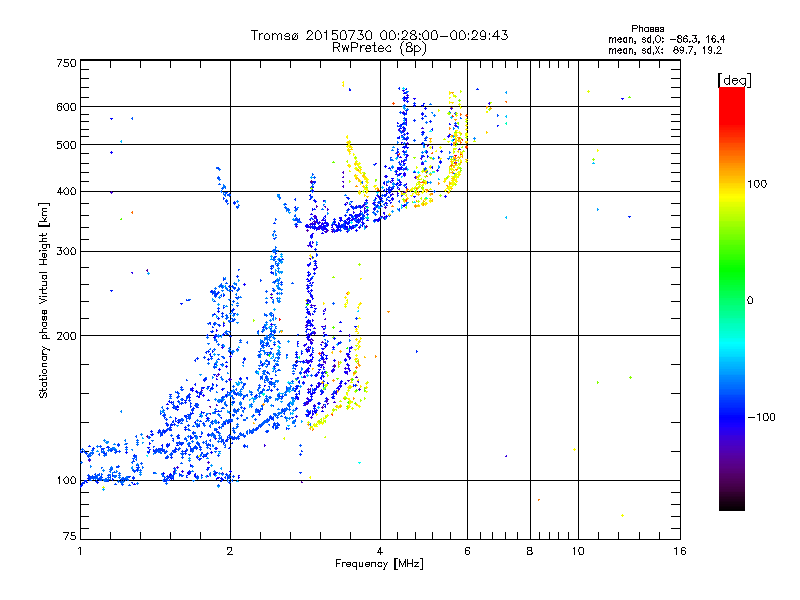Screen dimensions: 800x600
Task: Click the y-axis '600' tick label
Action: (x=66, y=107)
